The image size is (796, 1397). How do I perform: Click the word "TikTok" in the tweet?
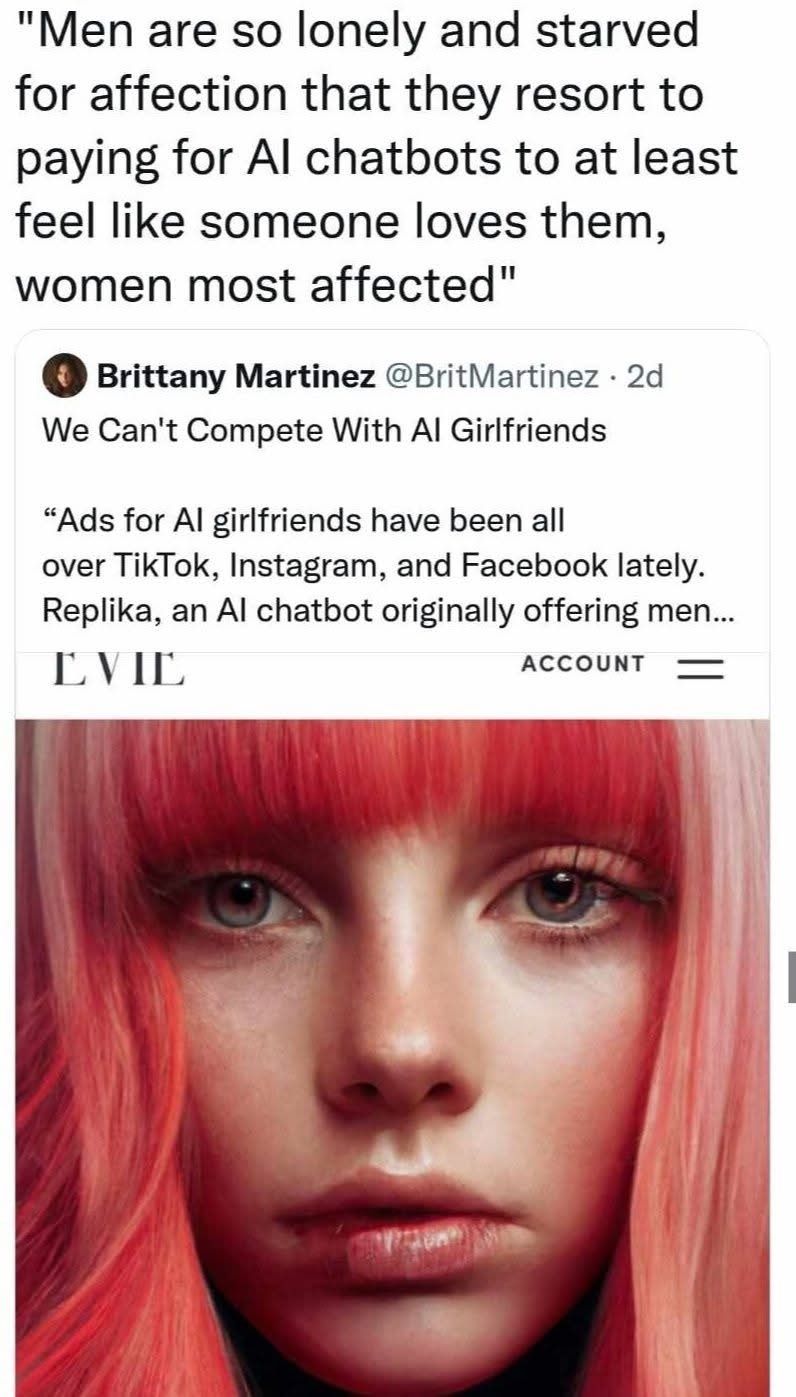point(170,565)
